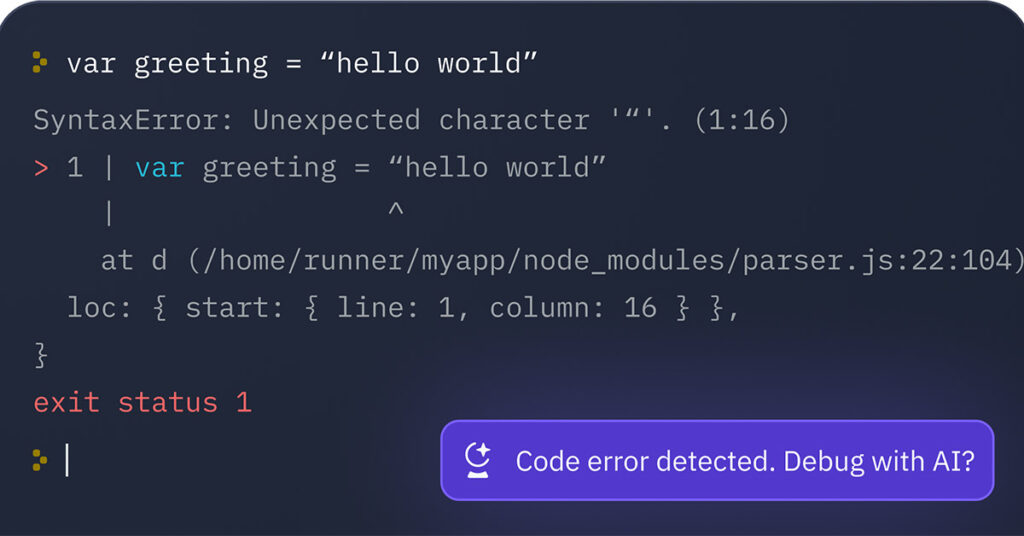This screenshot has width=1024, height=536.
Task: Click the red exit status 1 message
Action: tap(142, 402)
